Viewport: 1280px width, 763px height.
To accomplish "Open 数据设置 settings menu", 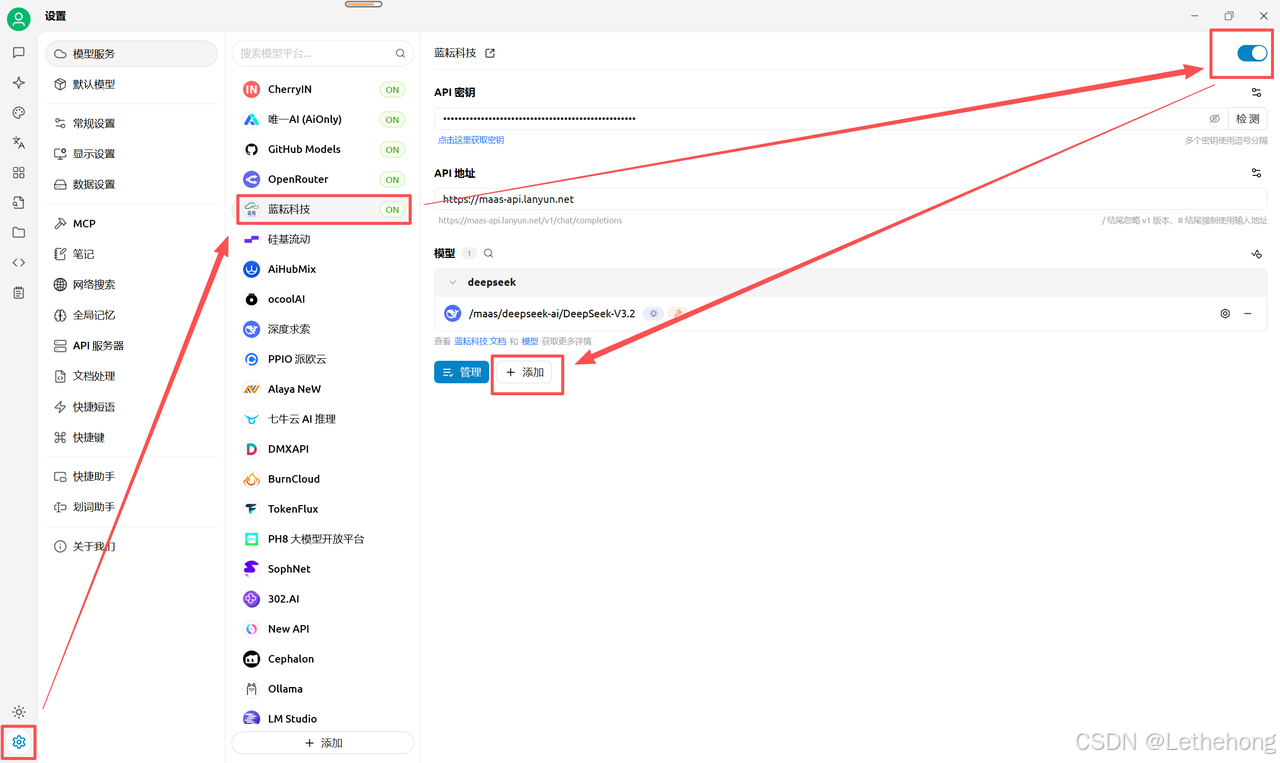I will coord(131,185).
